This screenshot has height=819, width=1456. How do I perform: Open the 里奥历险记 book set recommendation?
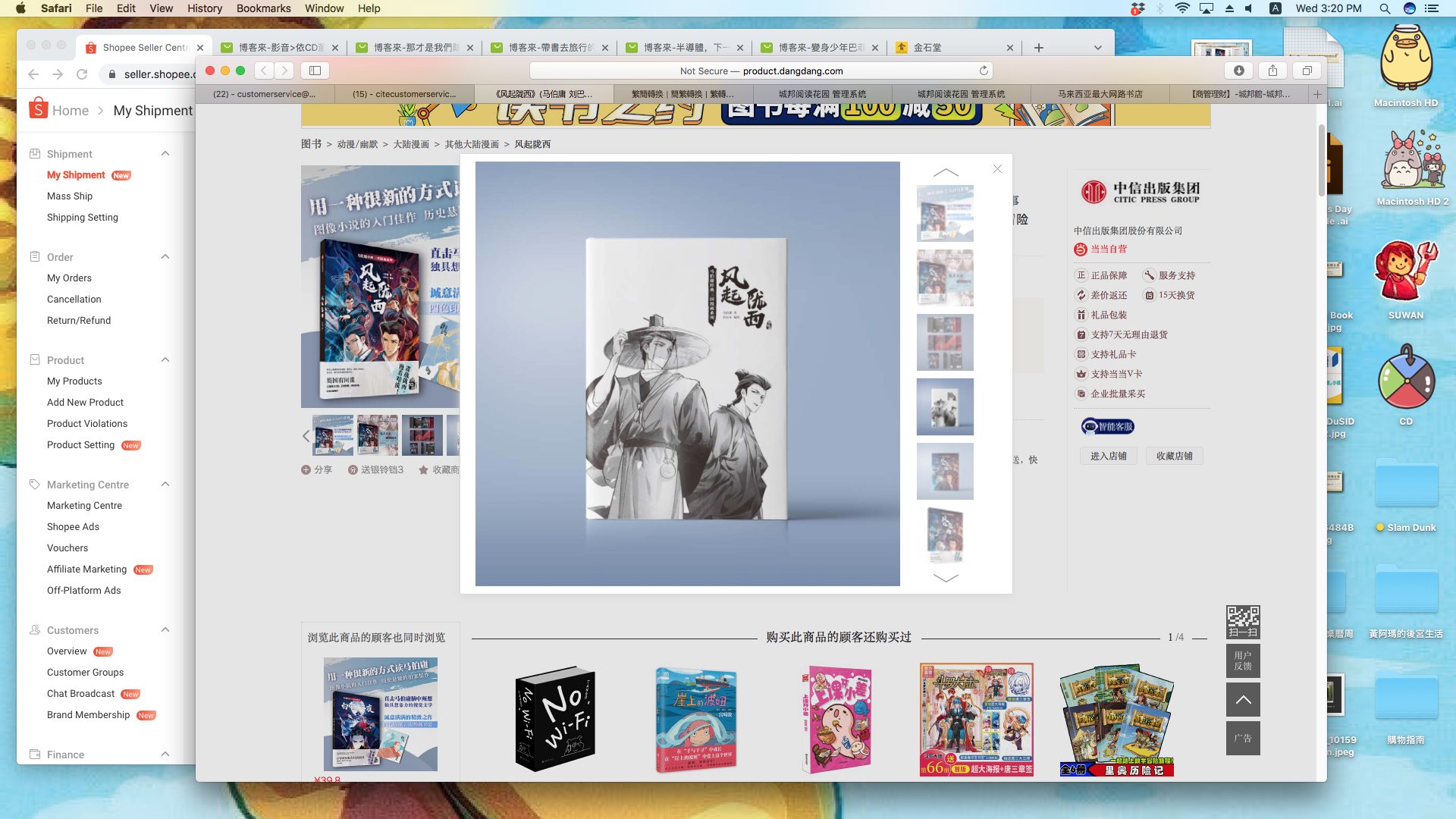point(1117,720)
